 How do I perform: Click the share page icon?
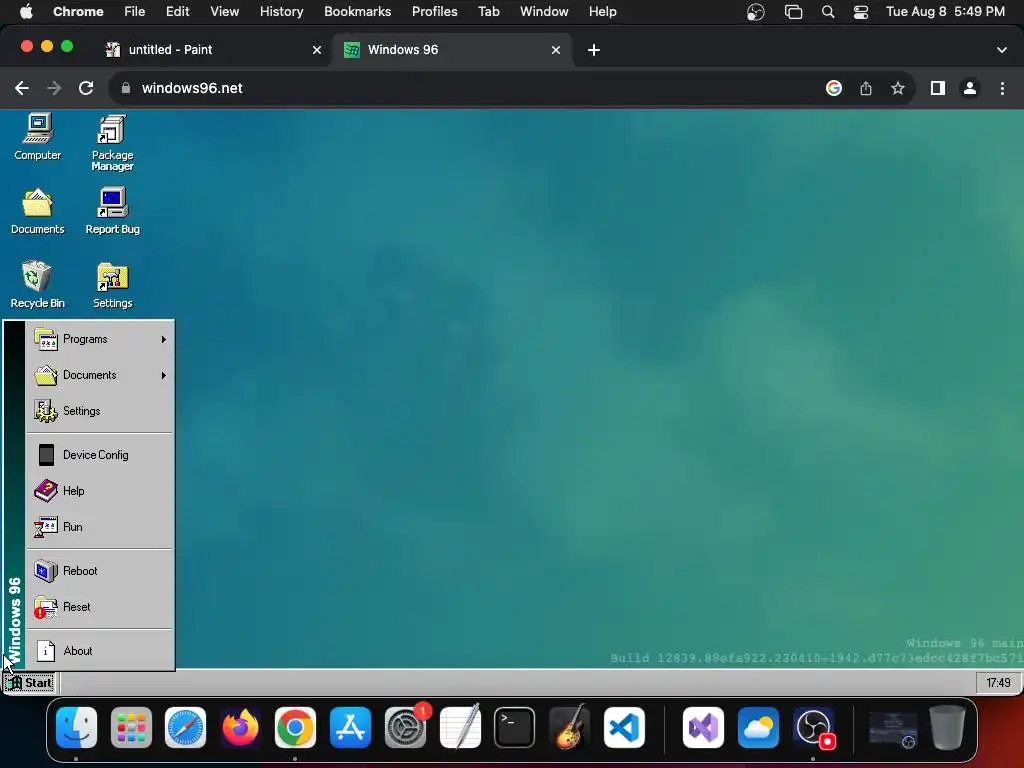(x=866, y=88)
